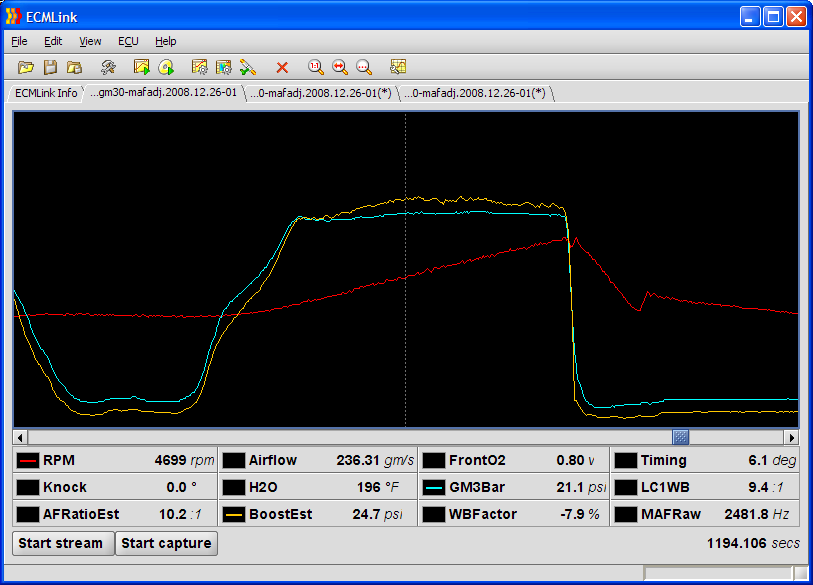Click the 1:1 zoom reset magnifier icon

click(316, 67)
